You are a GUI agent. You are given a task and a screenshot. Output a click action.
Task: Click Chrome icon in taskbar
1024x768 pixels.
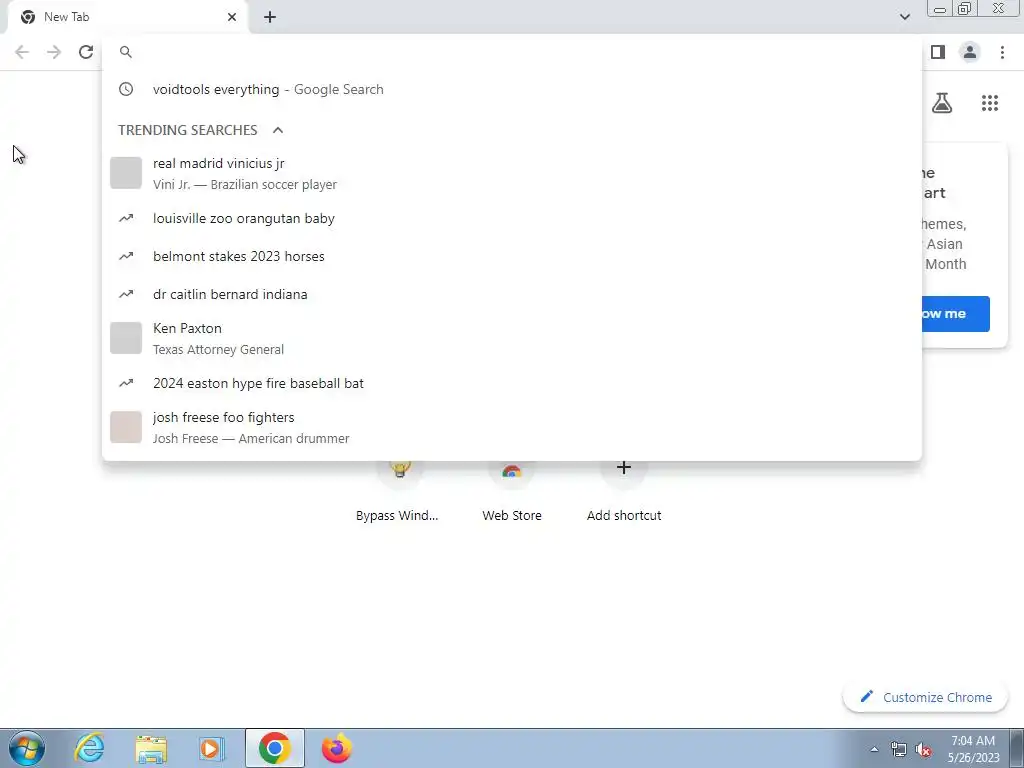click(274, 748)
